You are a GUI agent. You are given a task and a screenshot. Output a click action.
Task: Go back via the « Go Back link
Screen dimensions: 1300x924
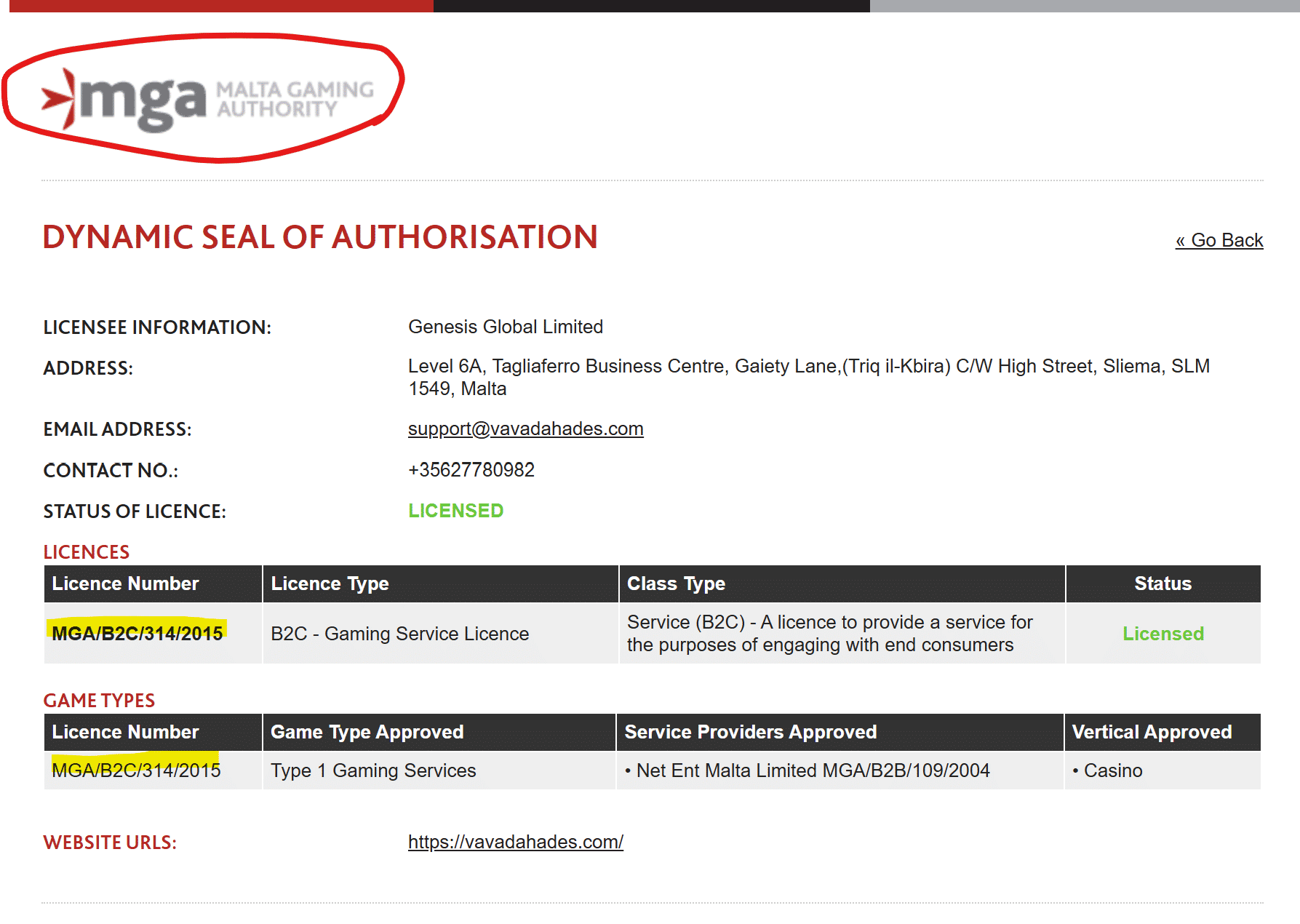(1219, 240)
